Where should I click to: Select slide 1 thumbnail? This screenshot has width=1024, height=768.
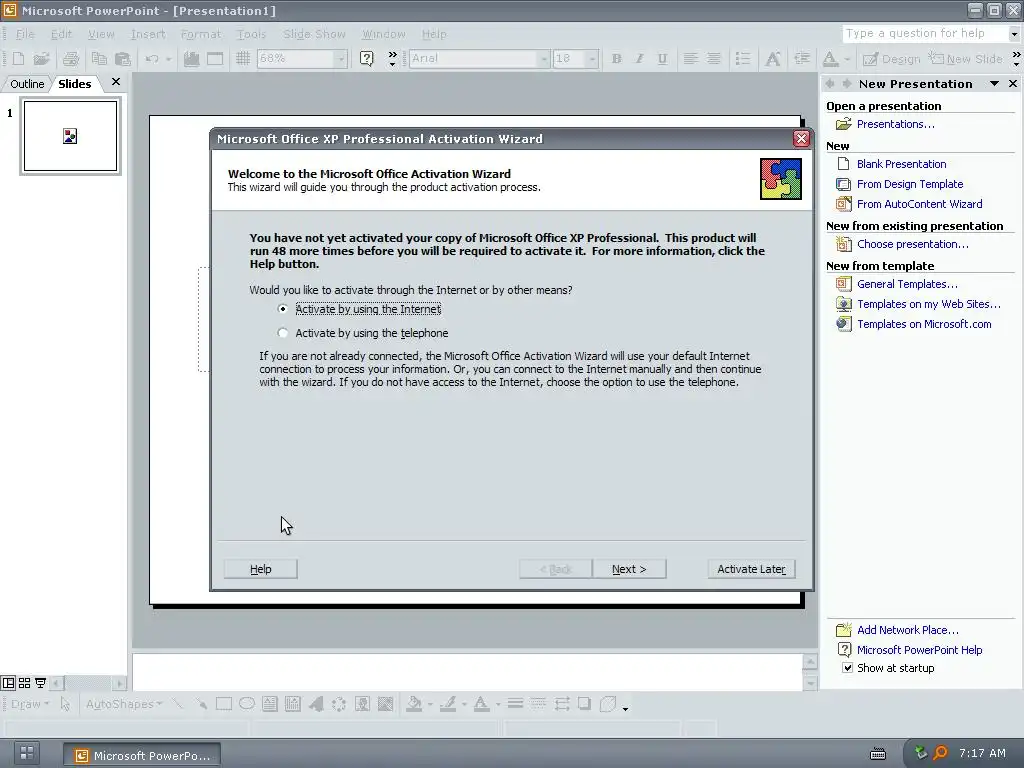pyautogui.click(x=71, y=136)
